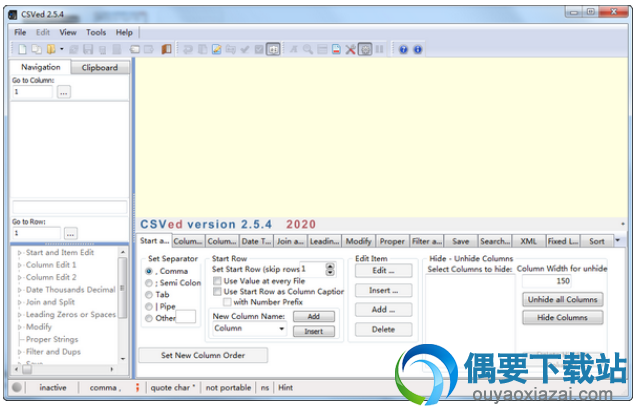Increase the skip rows spinner value
The image size is (638, 406).
pyautogui.click(x=330, y=266)
